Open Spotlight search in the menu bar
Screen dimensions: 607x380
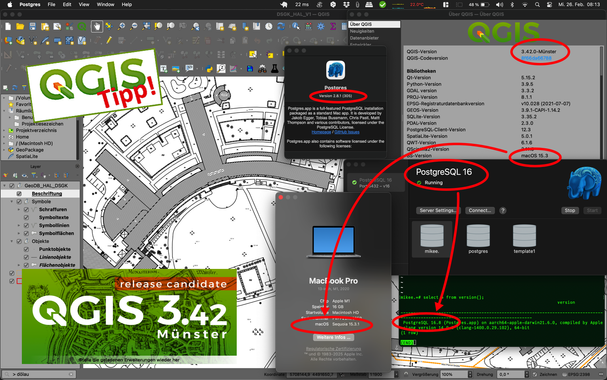[537, 5]
